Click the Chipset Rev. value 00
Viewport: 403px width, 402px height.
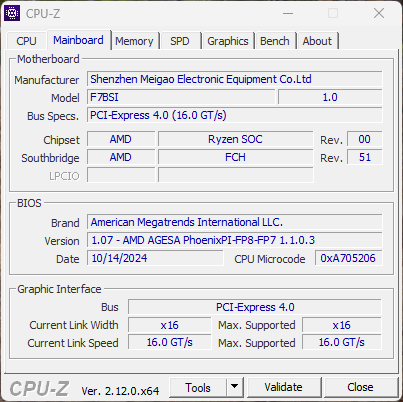point(364,139)
